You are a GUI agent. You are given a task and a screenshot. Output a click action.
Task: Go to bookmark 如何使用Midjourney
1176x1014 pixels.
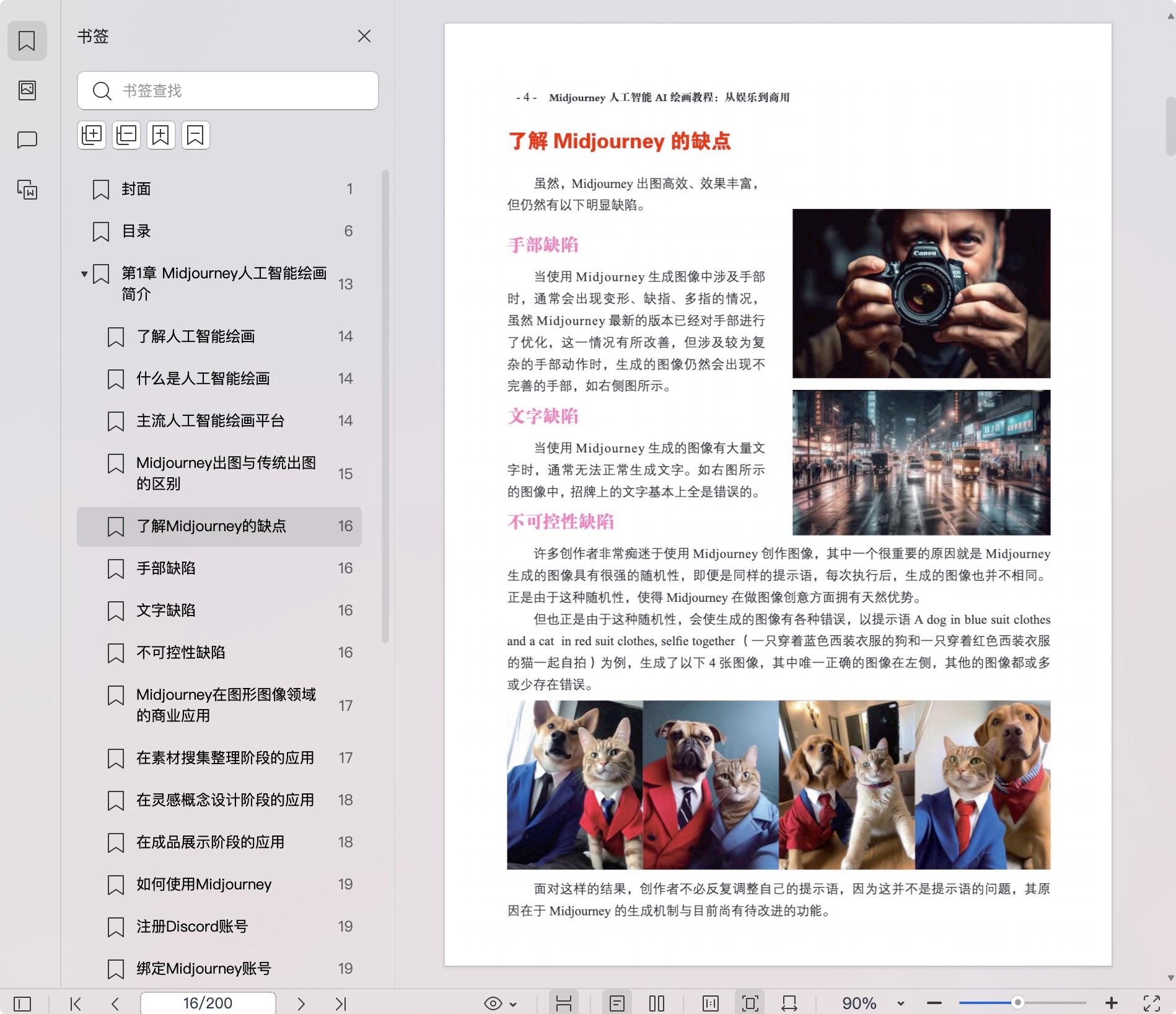(x=219, y=884)
